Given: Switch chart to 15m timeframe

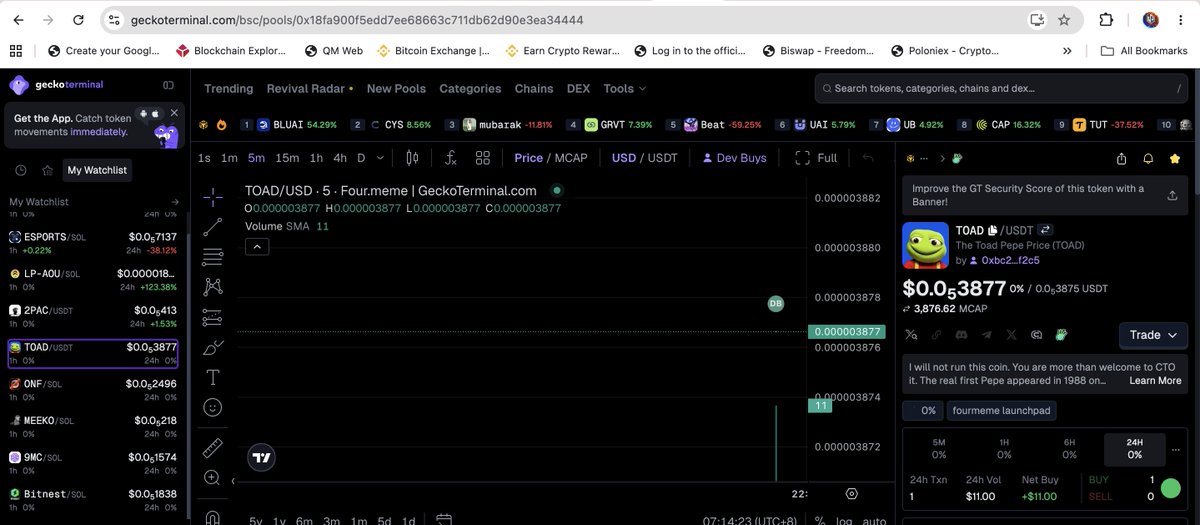Looking at the screenshot, I should coord(287,158).
